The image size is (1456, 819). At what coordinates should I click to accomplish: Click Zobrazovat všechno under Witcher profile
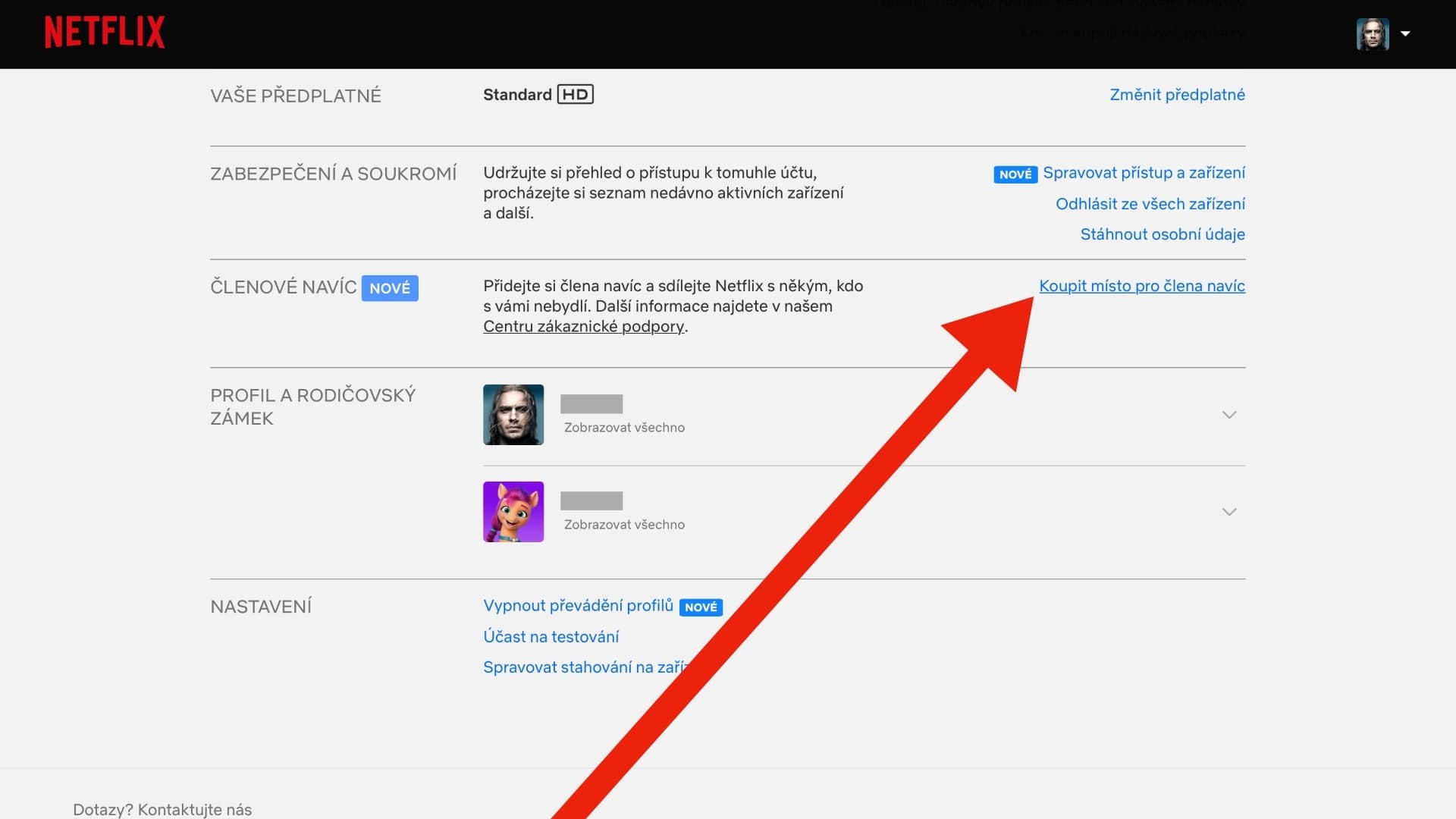pyautogui.click(x=624, y=428)
